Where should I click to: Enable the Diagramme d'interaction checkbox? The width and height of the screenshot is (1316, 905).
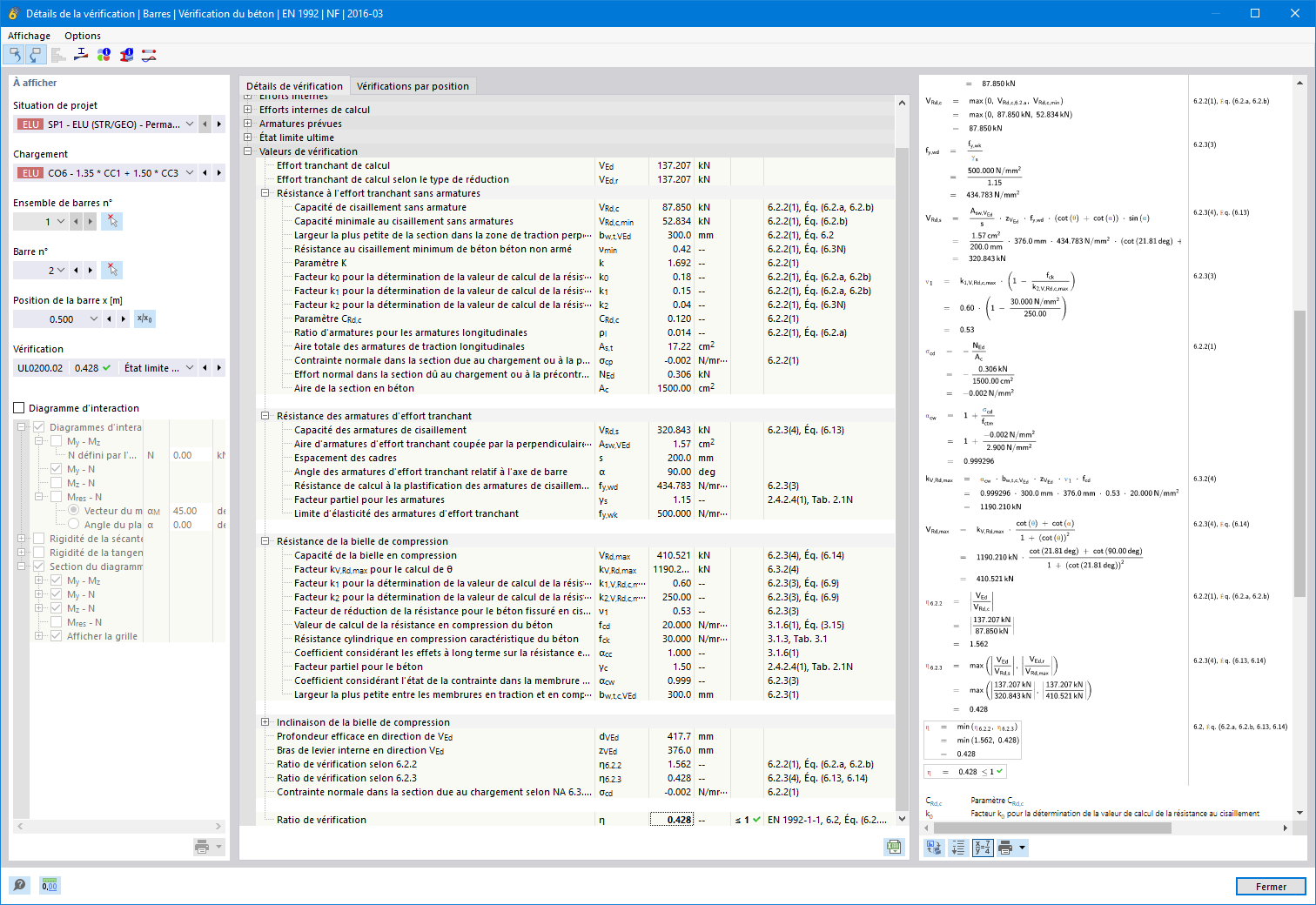pos(19,408)
